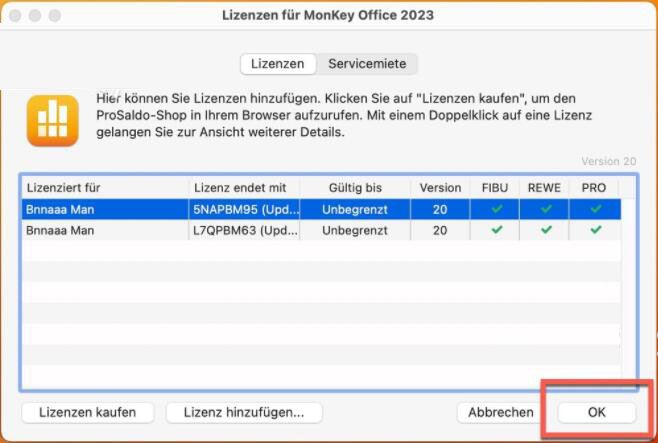Screen dimensions: 658x443
Task: Cancel with the Abbrechen button
Action: pyautogui.click(x=501, y=412)
